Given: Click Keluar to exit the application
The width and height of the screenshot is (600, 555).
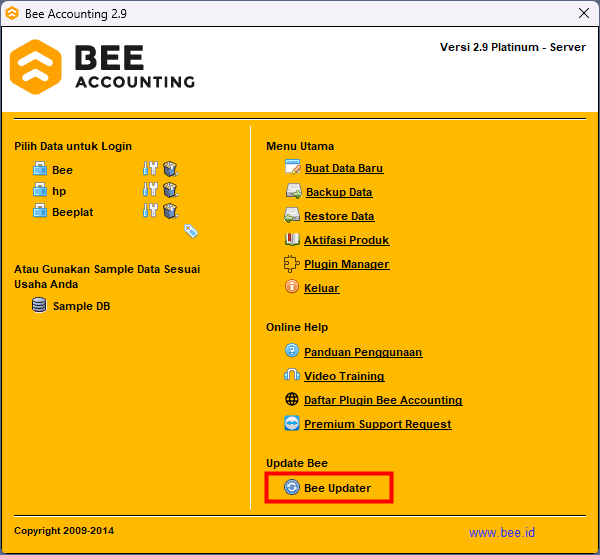Looking at the screenshot, I should pyautogui.click(x=321, y=288).
